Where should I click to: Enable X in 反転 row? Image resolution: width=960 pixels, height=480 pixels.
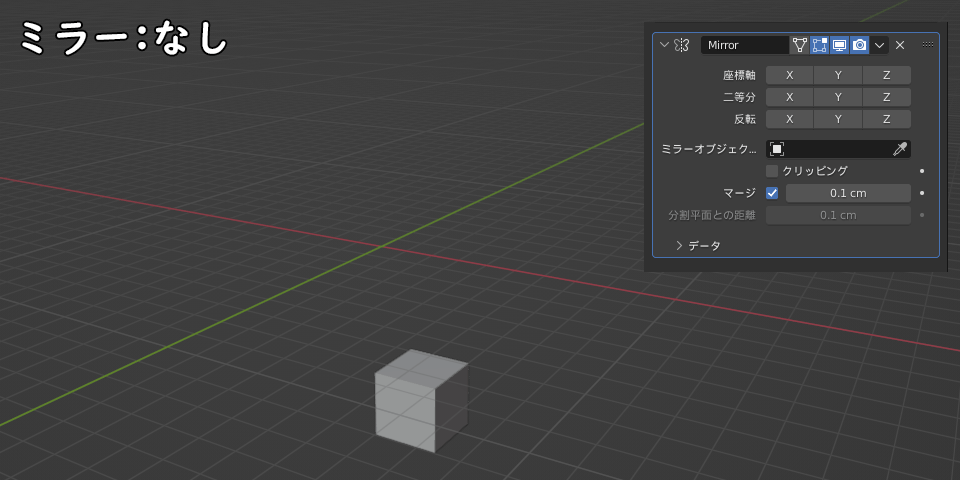pyautogui.click(x=790, y=119)
